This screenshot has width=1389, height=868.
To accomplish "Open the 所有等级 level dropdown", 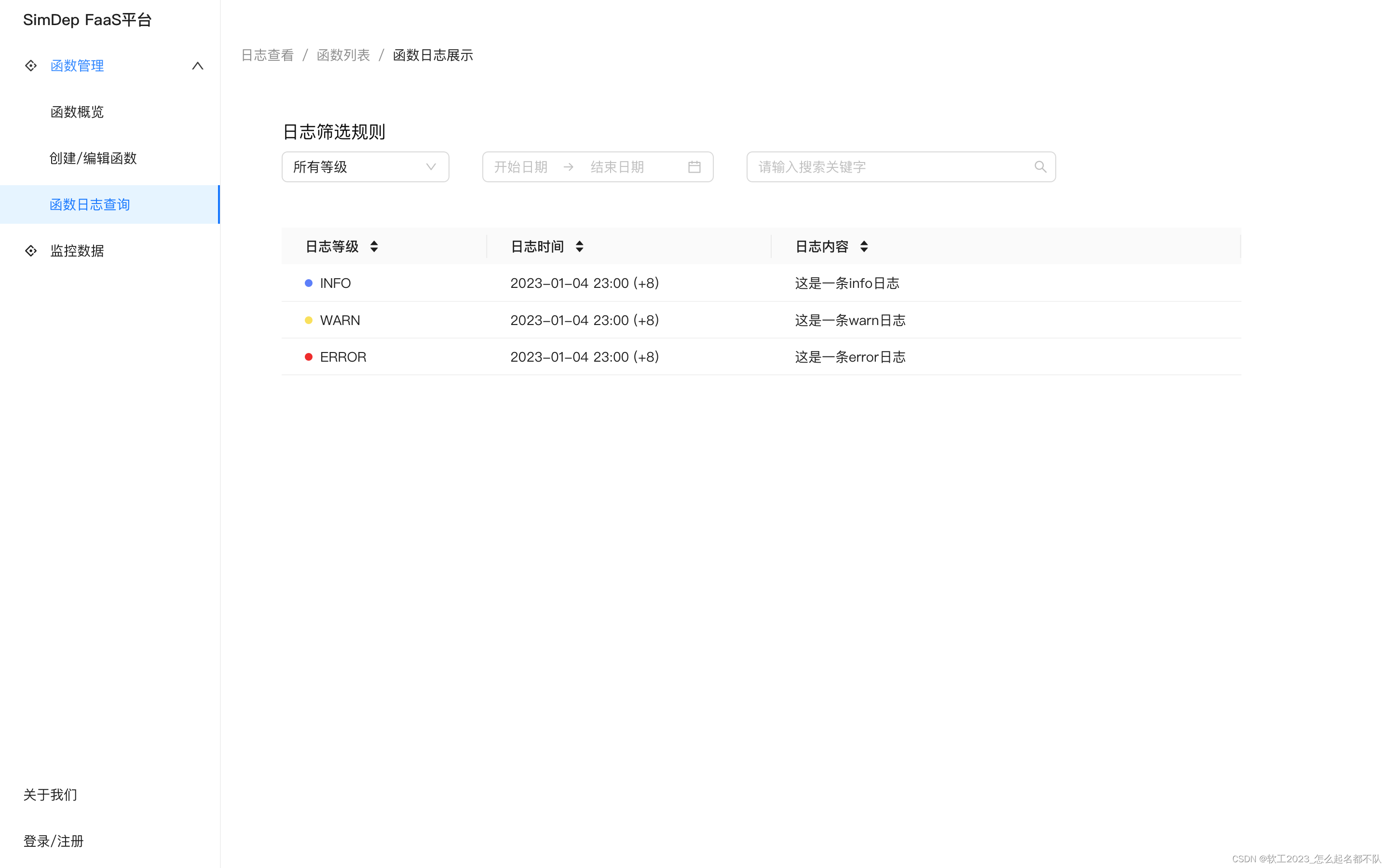I will [366, 167].
